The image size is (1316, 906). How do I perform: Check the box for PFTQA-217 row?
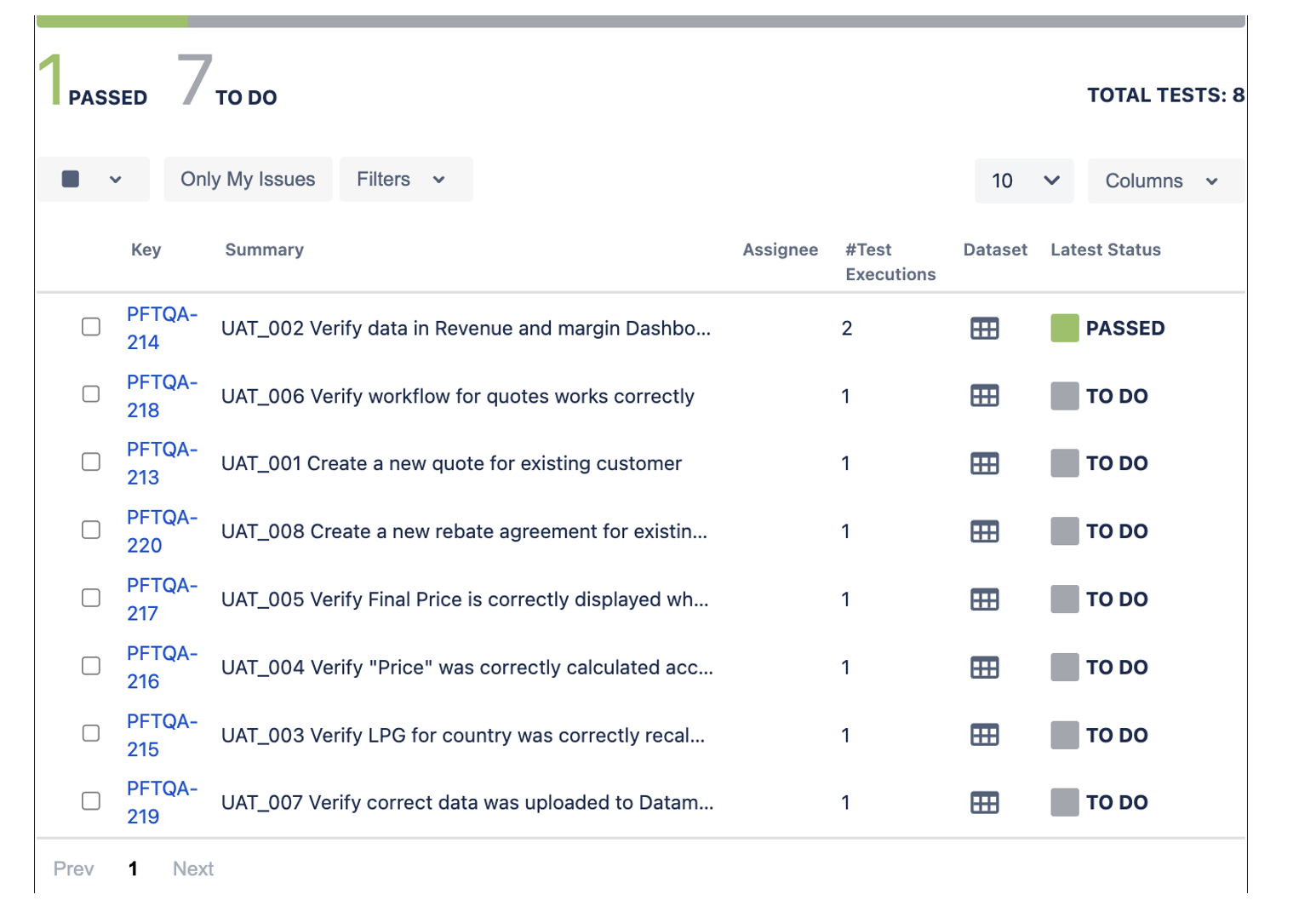click(x=91, y=598)
